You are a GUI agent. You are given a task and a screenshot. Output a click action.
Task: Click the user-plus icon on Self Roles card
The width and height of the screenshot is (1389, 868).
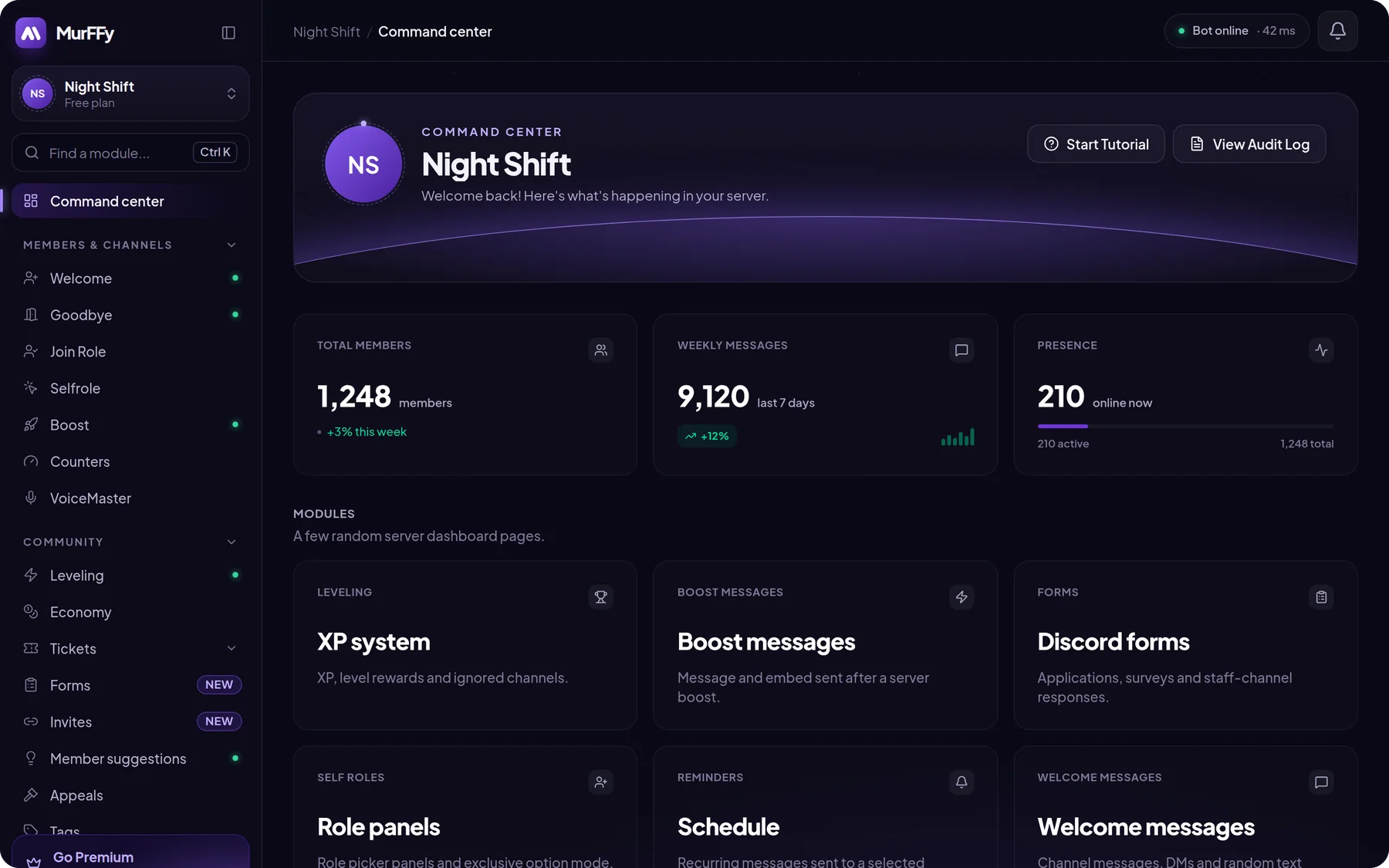(600, 782)
